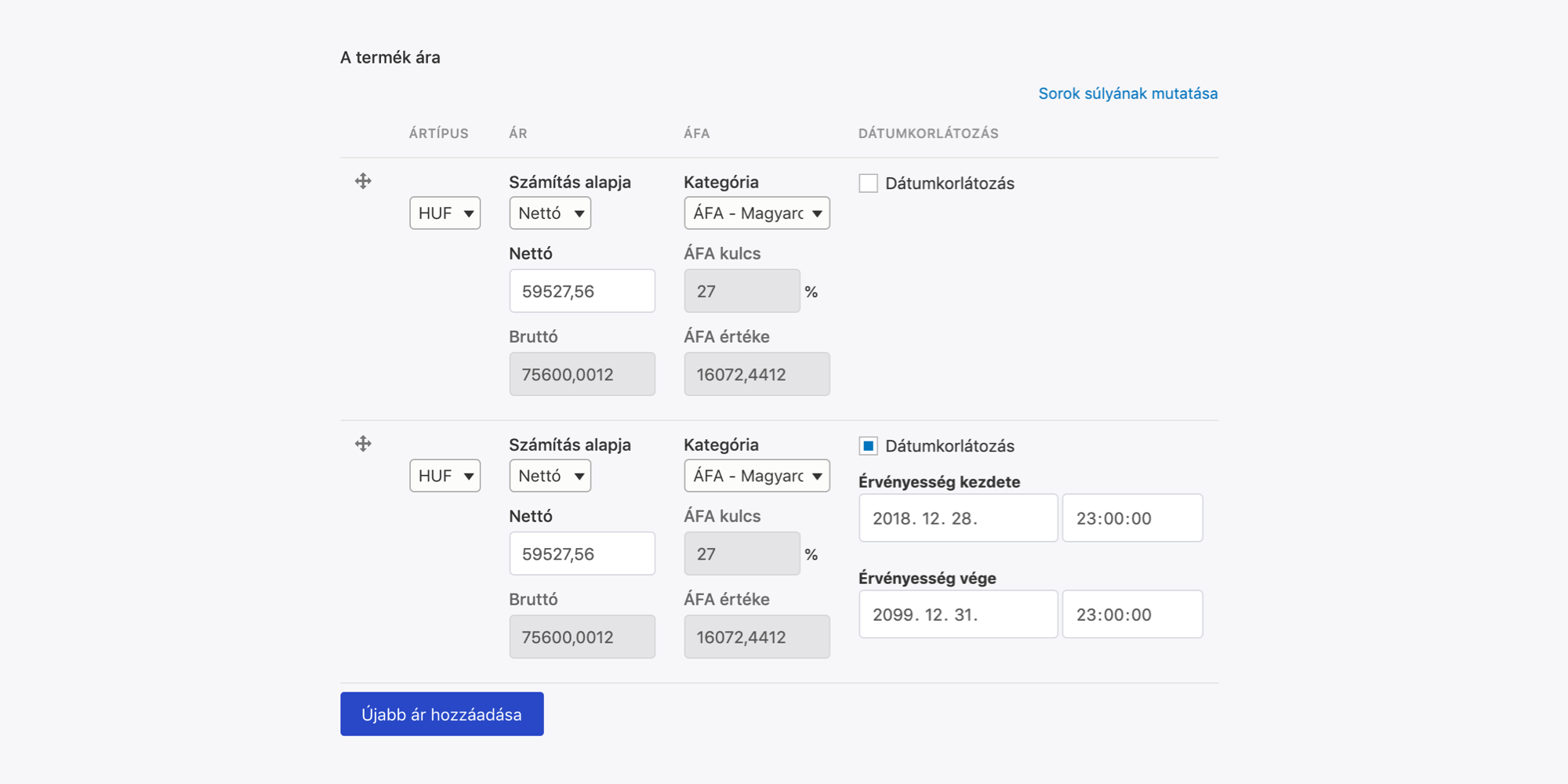Click the DÁTUMKORLÁTOZÁS column header
The height and width of the screenshot is (784, 1568).
tap(928, 133)
